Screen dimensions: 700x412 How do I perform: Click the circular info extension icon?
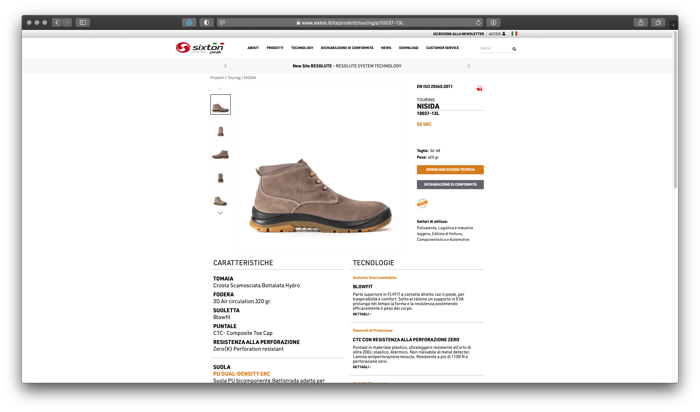pos(493,22)
